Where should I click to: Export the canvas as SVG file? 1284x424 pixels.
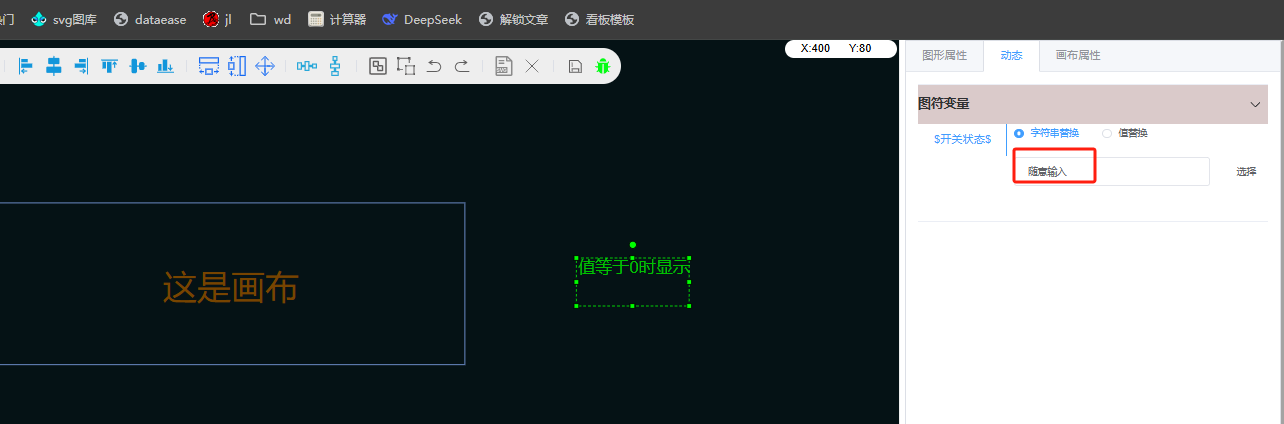click(x=504, y=66)
